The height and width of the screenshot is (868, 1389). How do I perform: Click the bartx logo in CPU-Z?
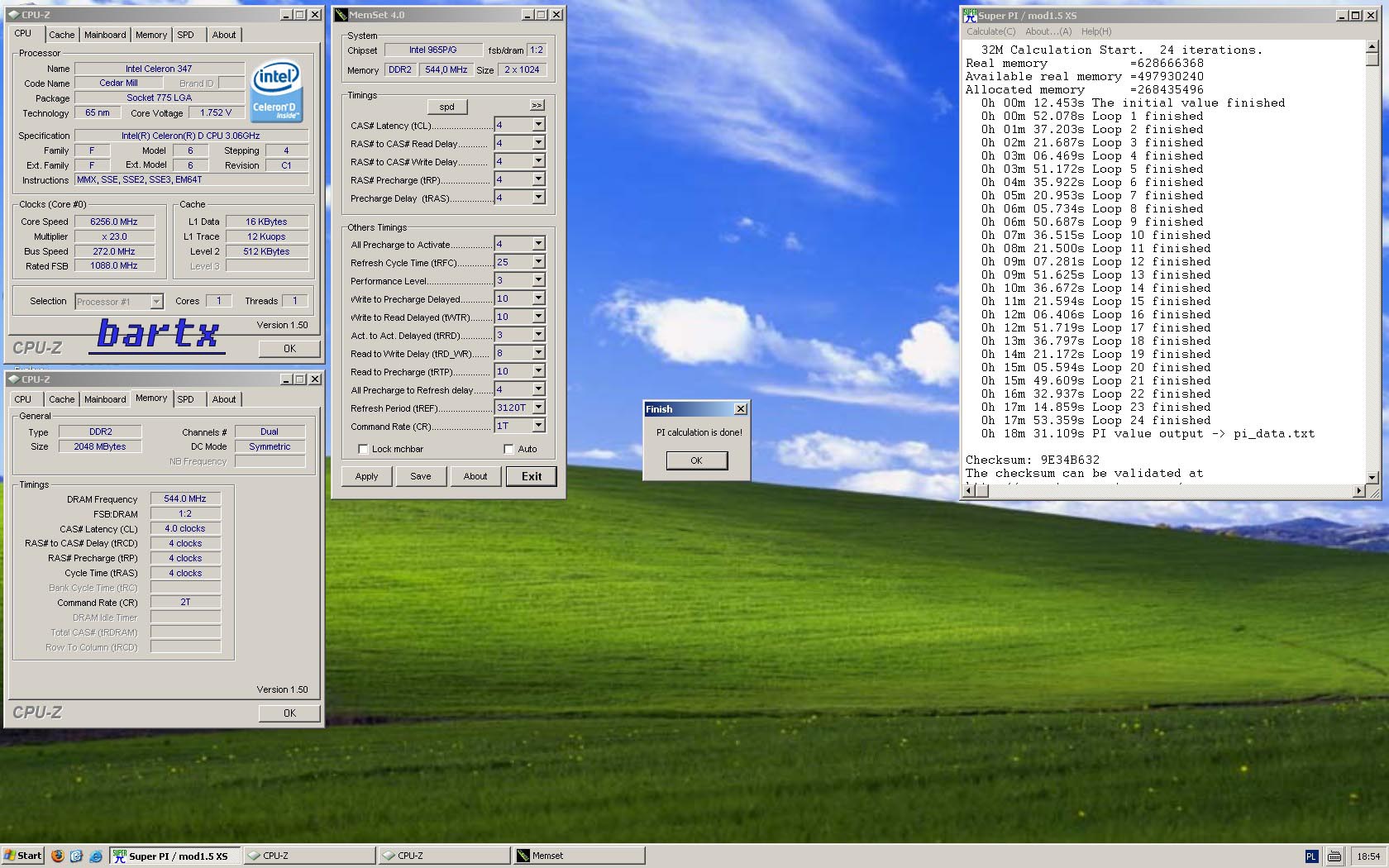pos(157,335)
